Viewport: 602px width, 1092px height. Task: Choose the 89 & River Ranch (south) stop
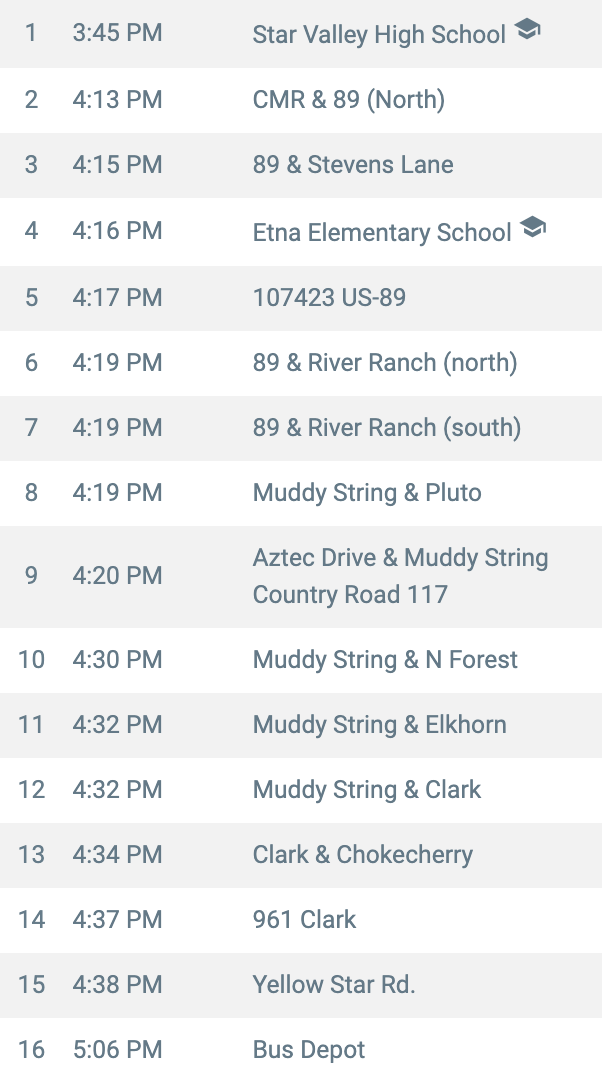pyautogui.click(x=387, y=428)
